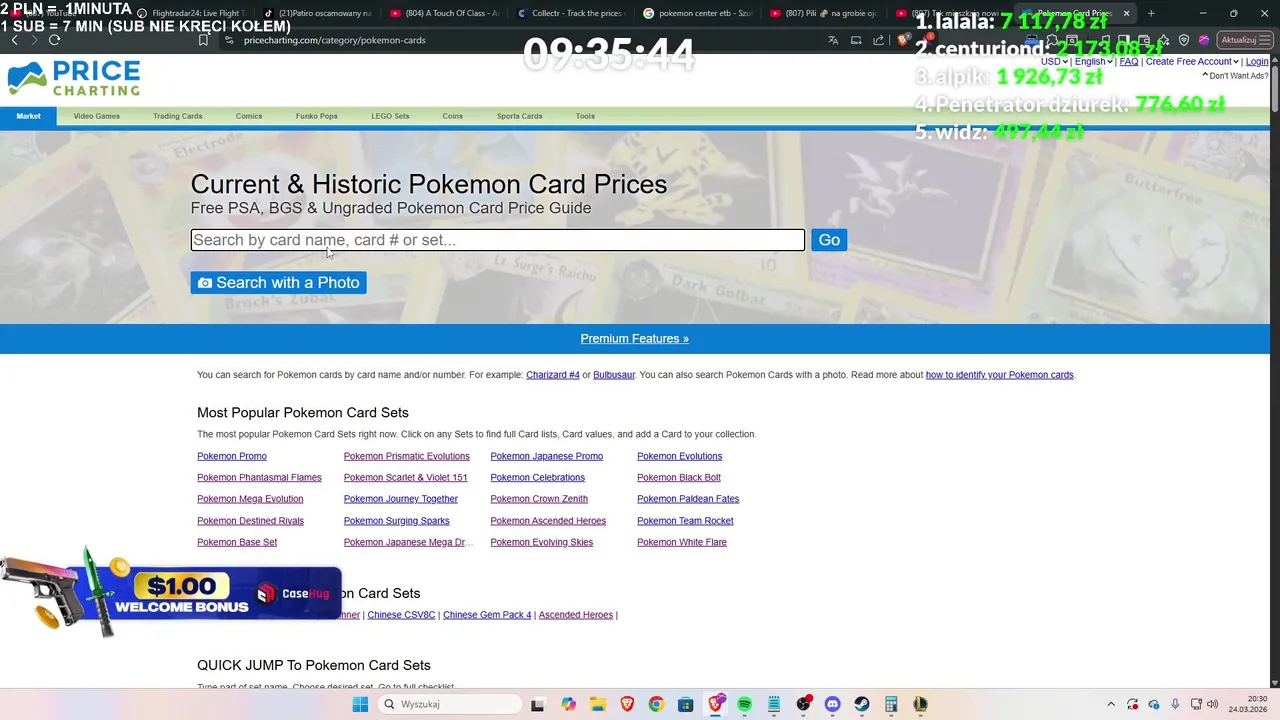
Task: Focus the card name search field
Action: (x=498, y=240)
